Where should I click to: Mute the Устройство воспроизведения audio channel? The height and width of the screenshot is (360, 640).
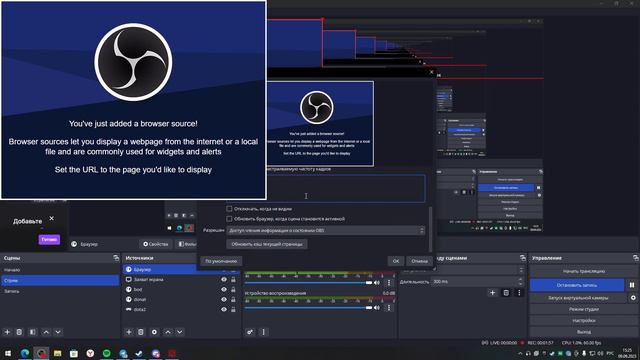[377, 308]
